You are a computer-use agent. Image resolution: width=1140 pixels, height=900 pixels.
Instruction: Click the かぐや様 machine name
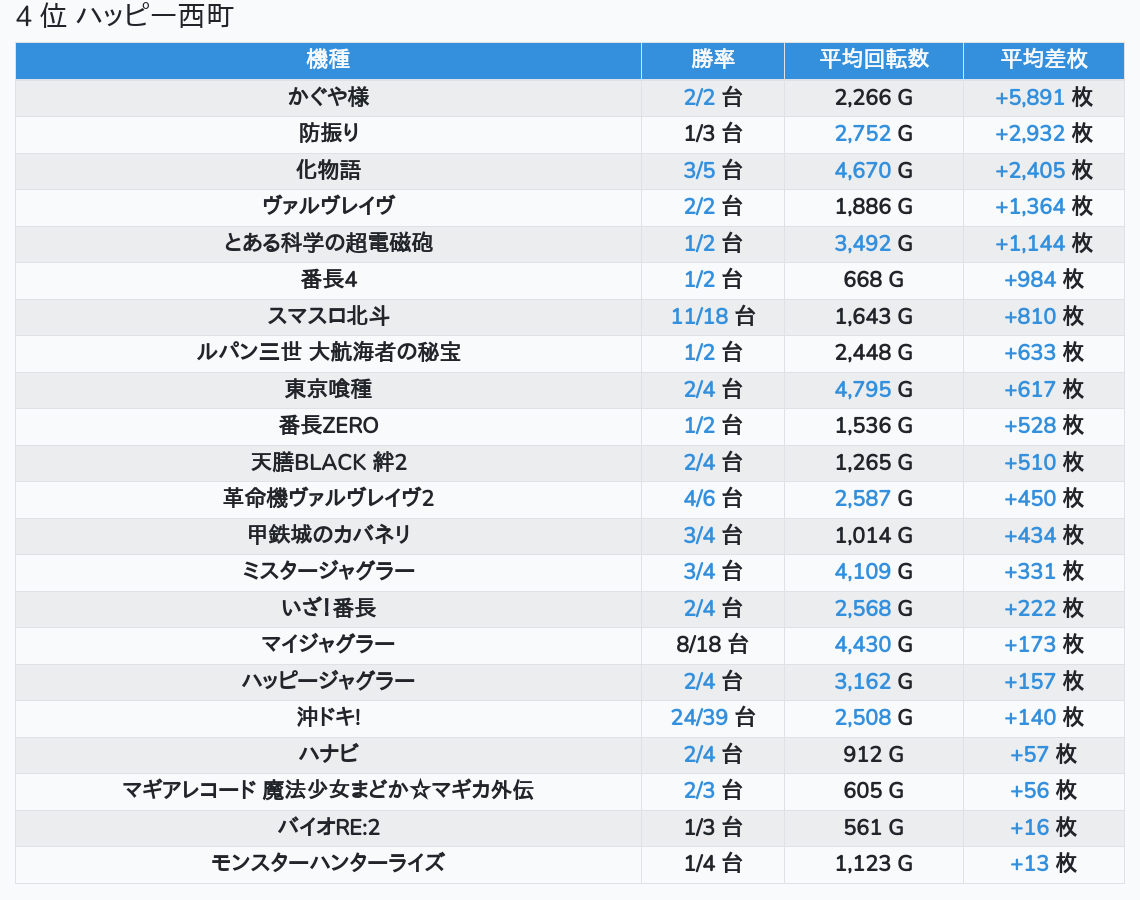328,97
